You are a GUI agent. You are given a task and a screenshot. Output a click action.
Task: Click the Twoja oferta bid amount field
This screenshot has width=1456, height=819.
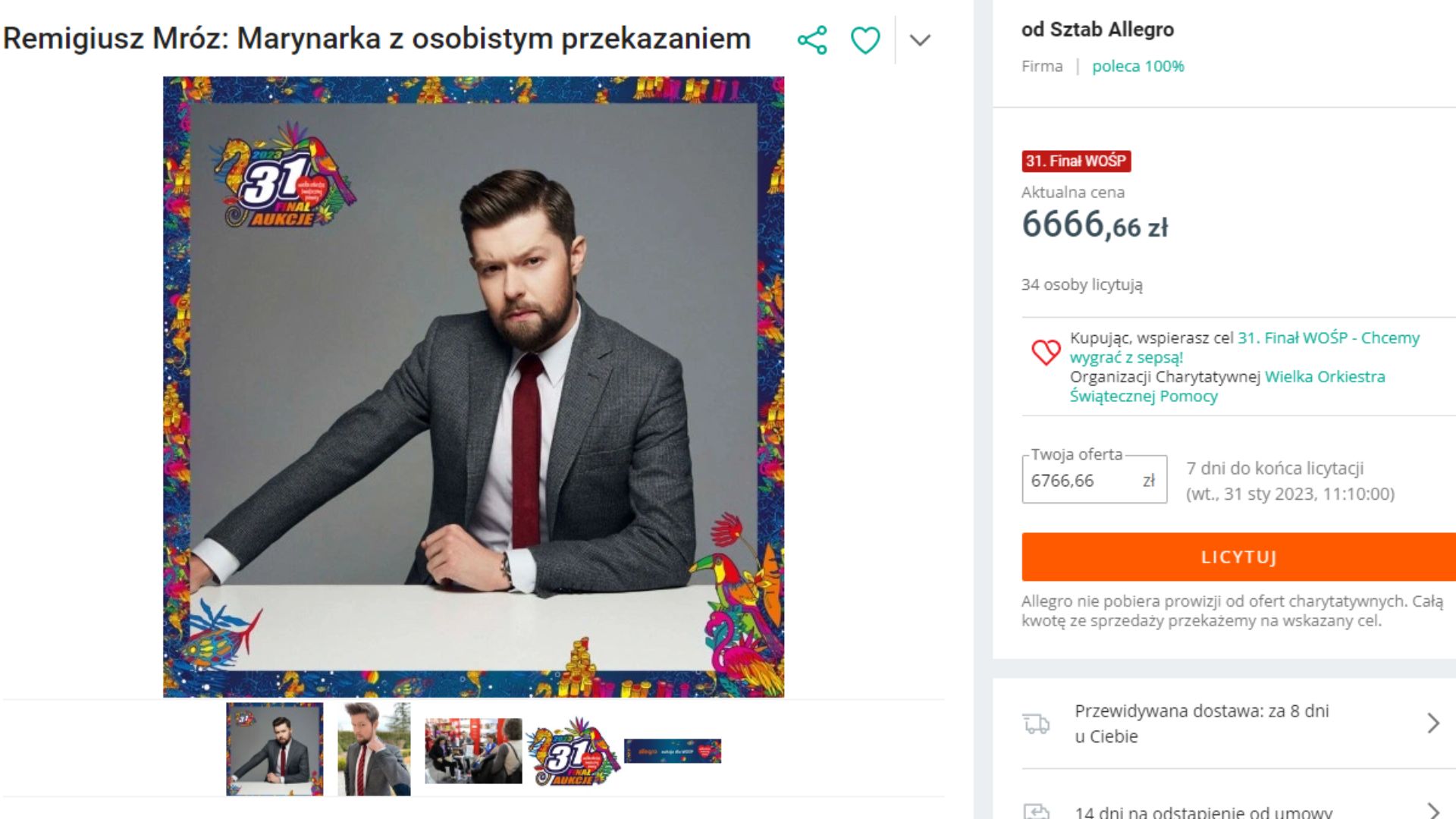coord(1084,481)
